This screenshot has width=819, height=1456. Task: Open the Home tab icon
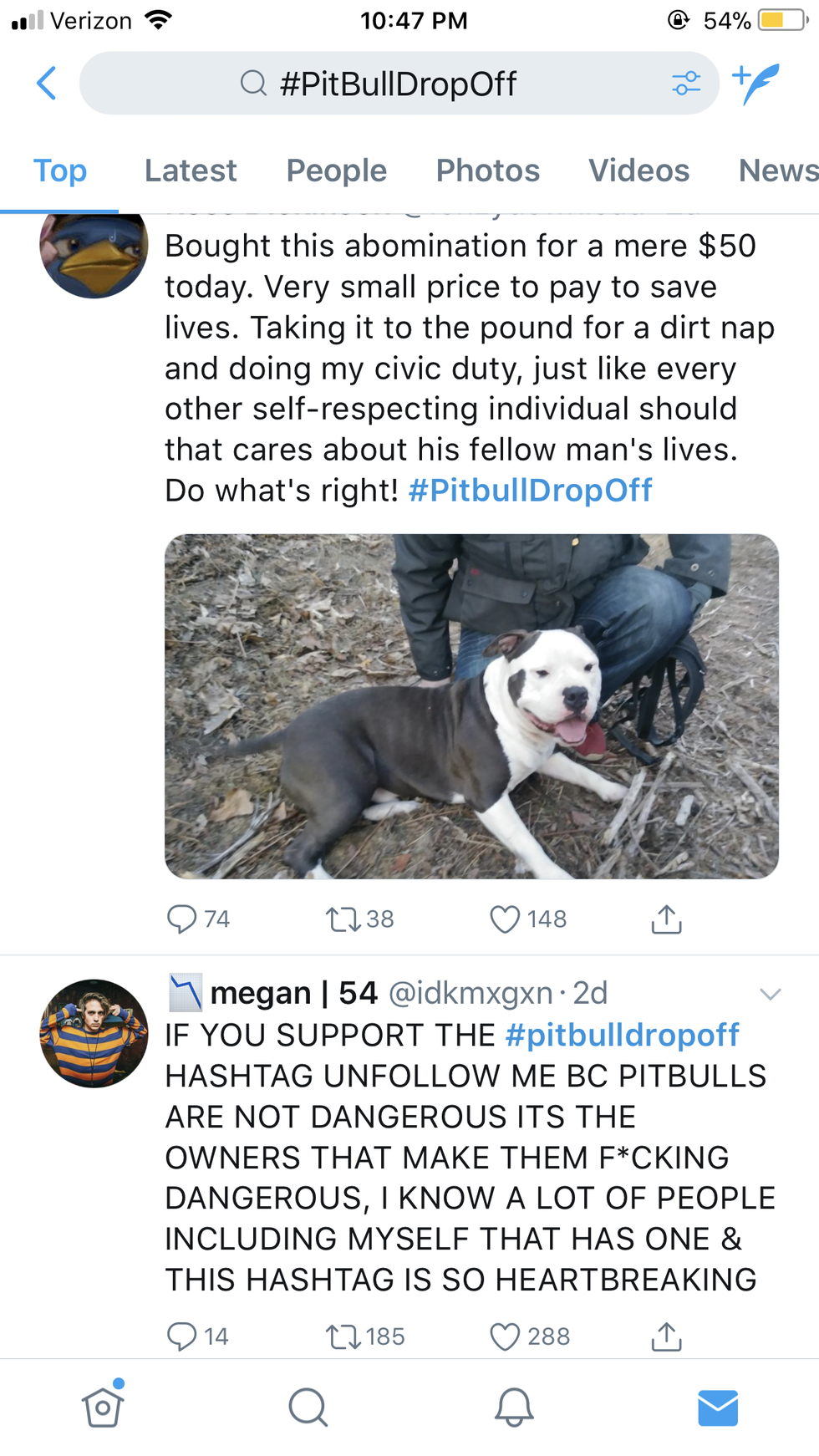pyautogui.click(x=103, y=1408)
